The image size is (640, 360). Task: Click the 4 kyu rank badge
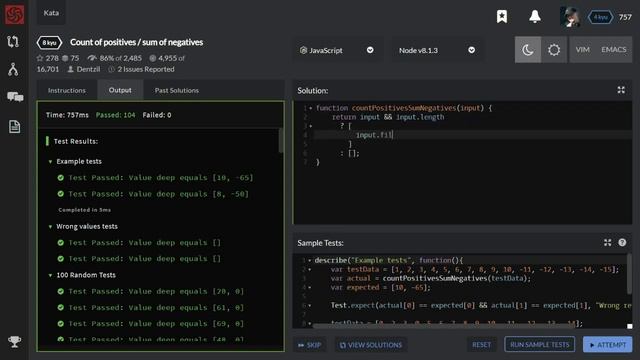[600, 17]
